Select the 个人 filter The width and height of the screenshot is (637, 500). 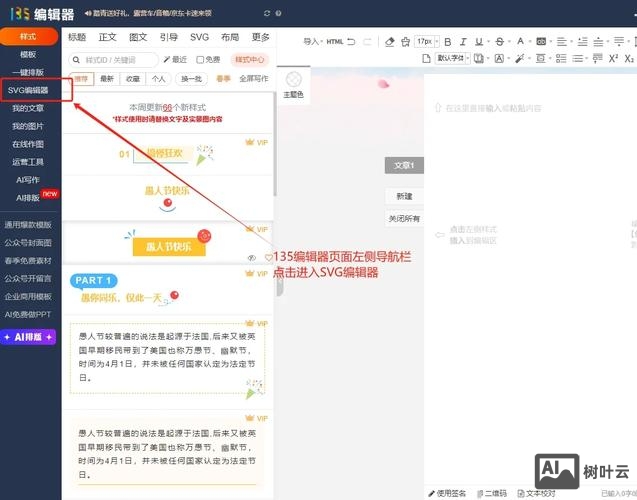[158, 79]
